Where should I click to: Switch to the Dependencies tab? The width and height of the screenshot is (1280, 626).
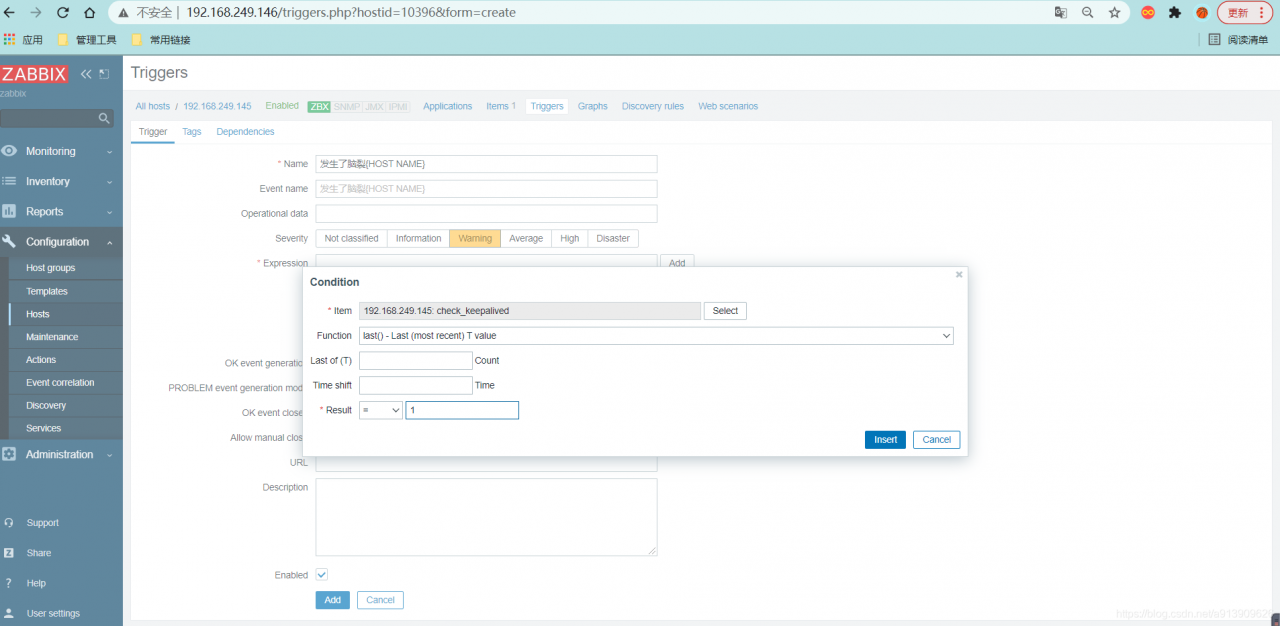click(245, 132)
